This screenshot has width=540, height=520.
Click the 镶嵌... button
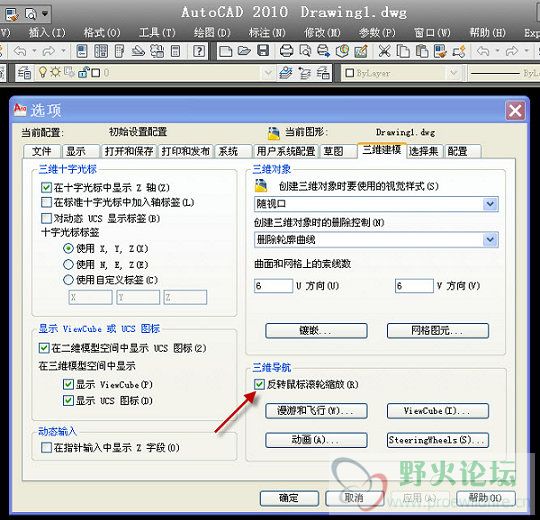pyautogui.click(x=316, y=331)
